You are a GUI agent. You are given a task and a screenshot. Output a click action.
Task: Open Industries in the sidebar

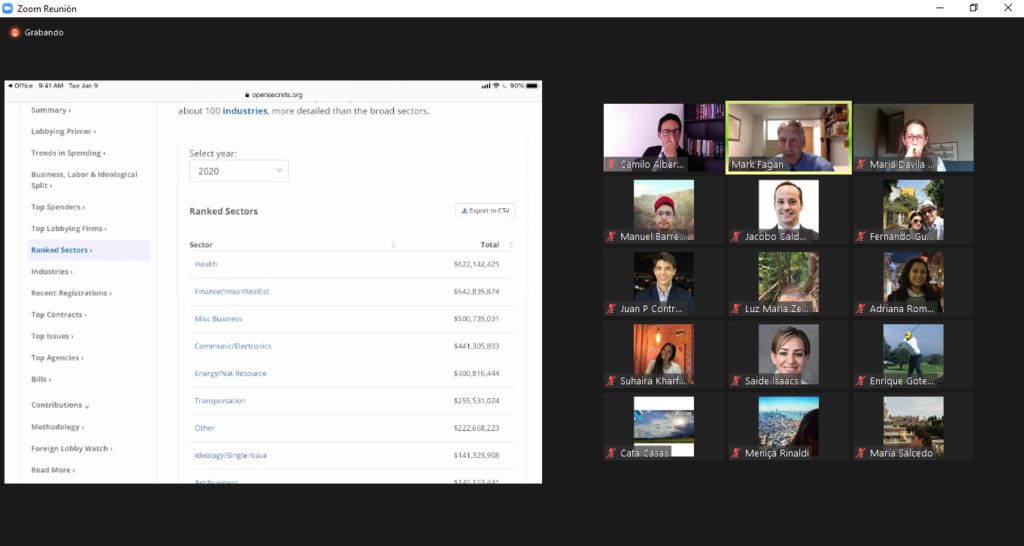[x=52, y=272]
